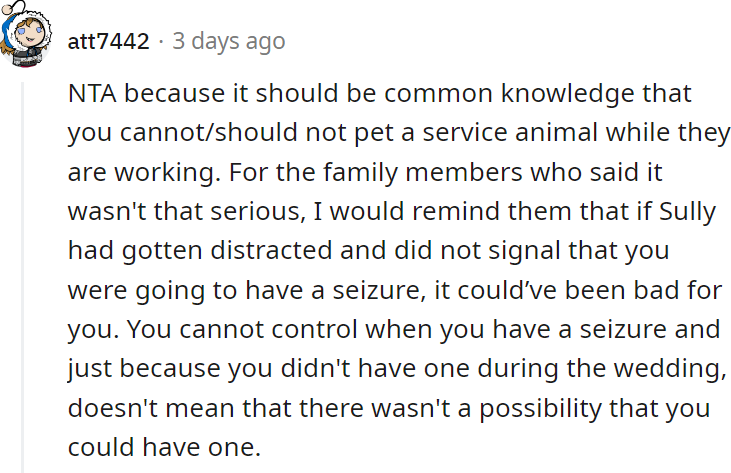Click the words "service animal"
Viewport: 731px width, 473px height.
tap(482, 133)
